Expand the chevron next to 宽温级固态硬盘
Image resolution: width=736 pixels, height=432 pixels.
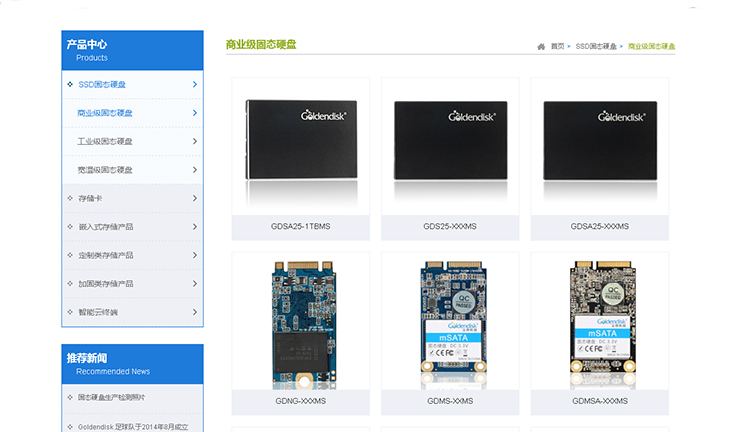coord(195,170)
